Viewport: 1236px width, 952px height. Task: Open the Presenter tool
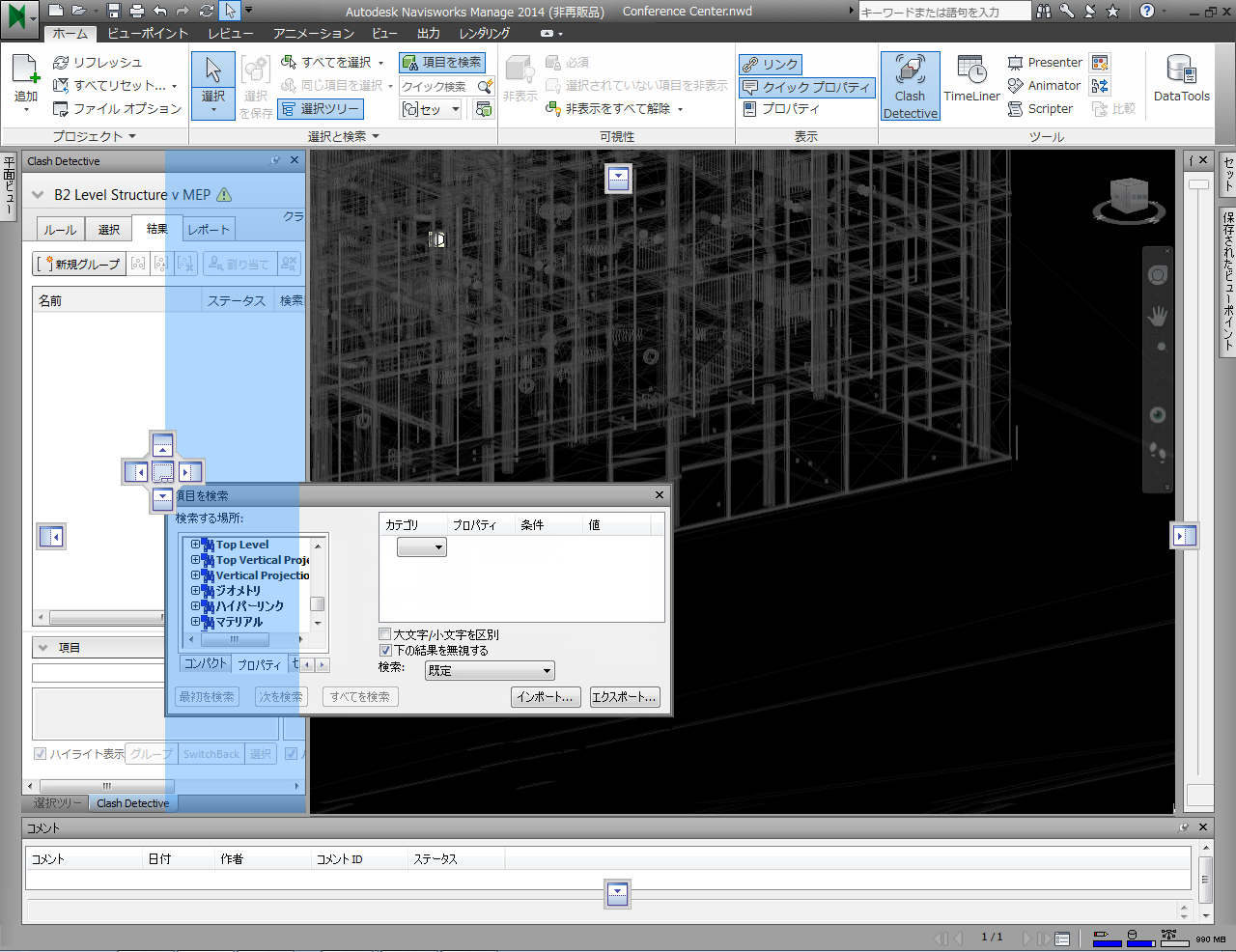(1045, 63)
